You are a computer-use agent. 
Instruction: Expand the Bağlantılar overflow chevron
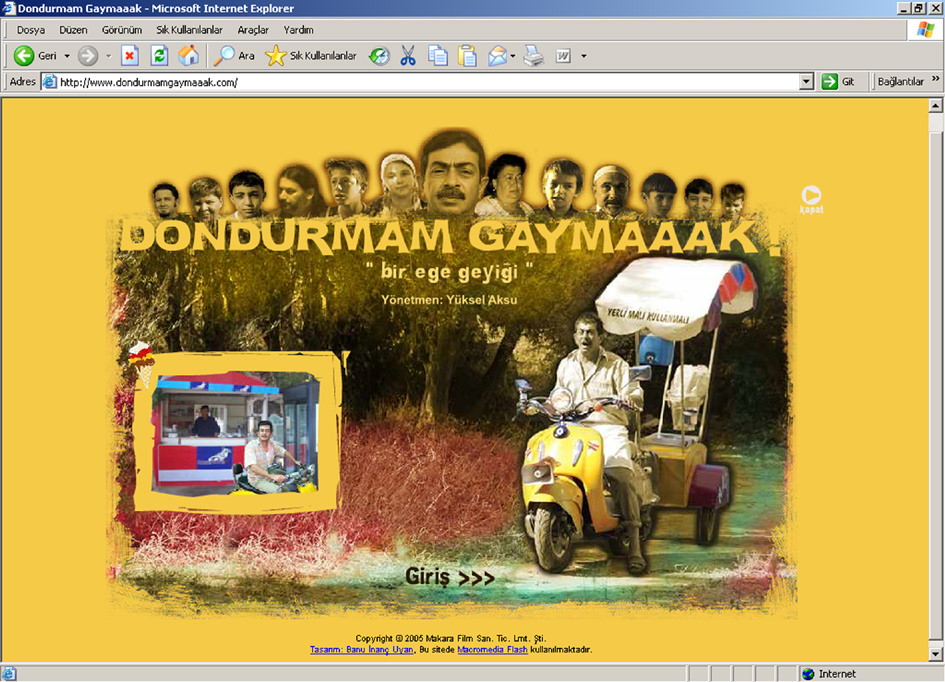[x=935, y=79]
